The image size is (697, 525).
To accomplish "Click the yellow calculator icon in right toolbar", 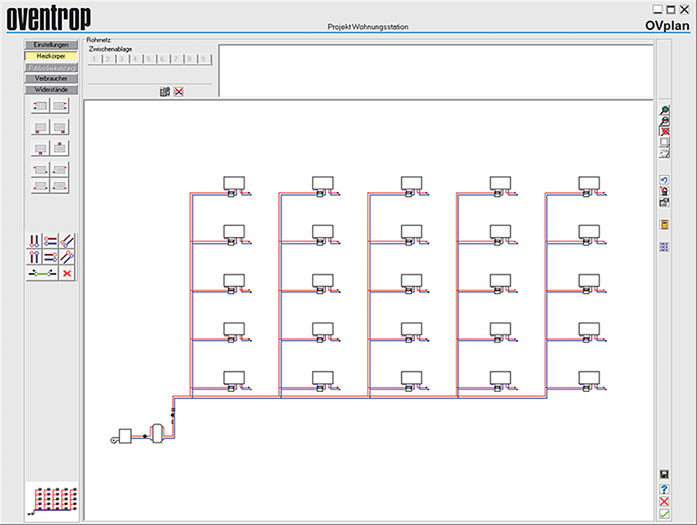I will [665, 224].
